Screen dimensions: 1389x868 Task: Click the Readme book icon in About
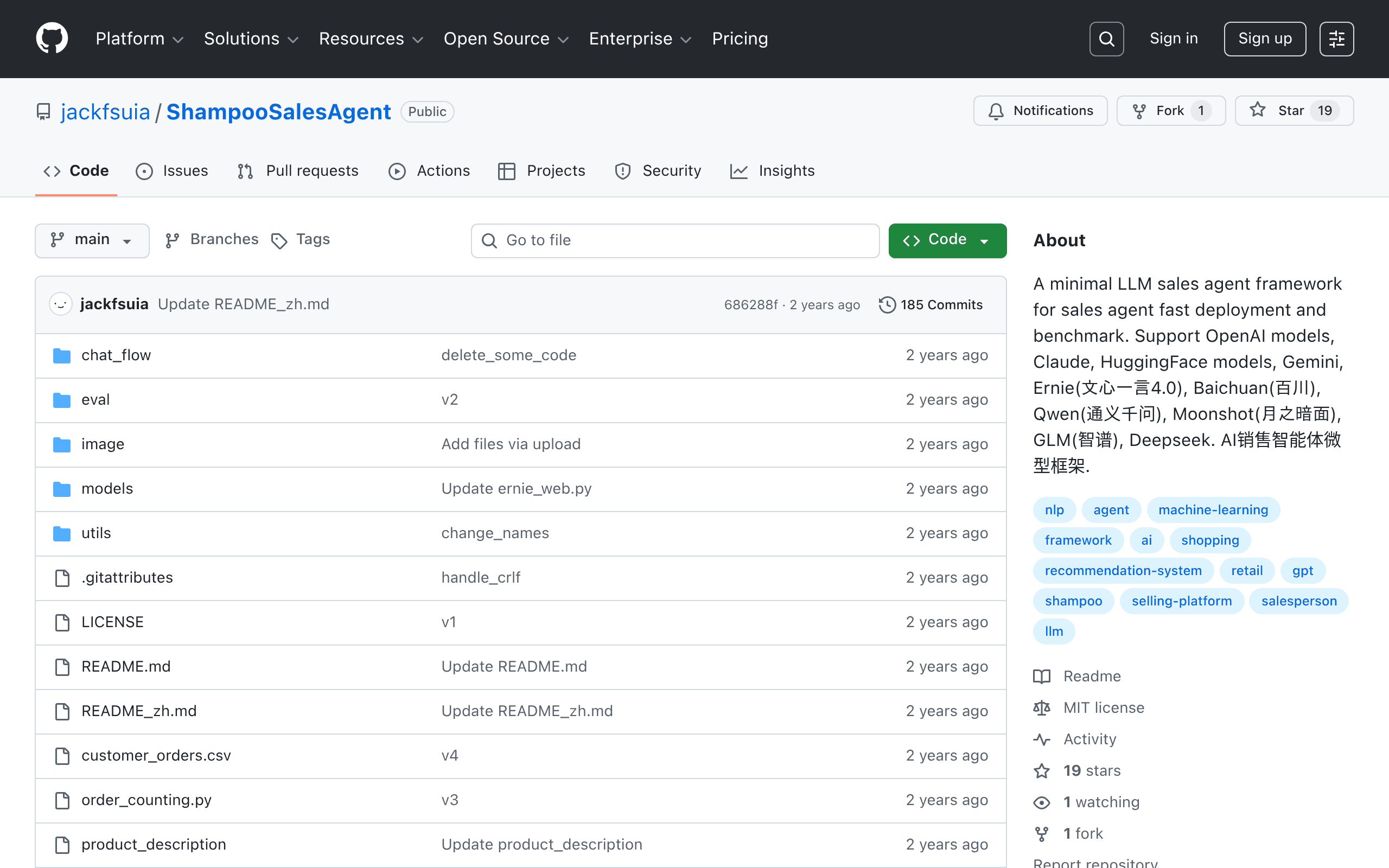[1042, 677]
